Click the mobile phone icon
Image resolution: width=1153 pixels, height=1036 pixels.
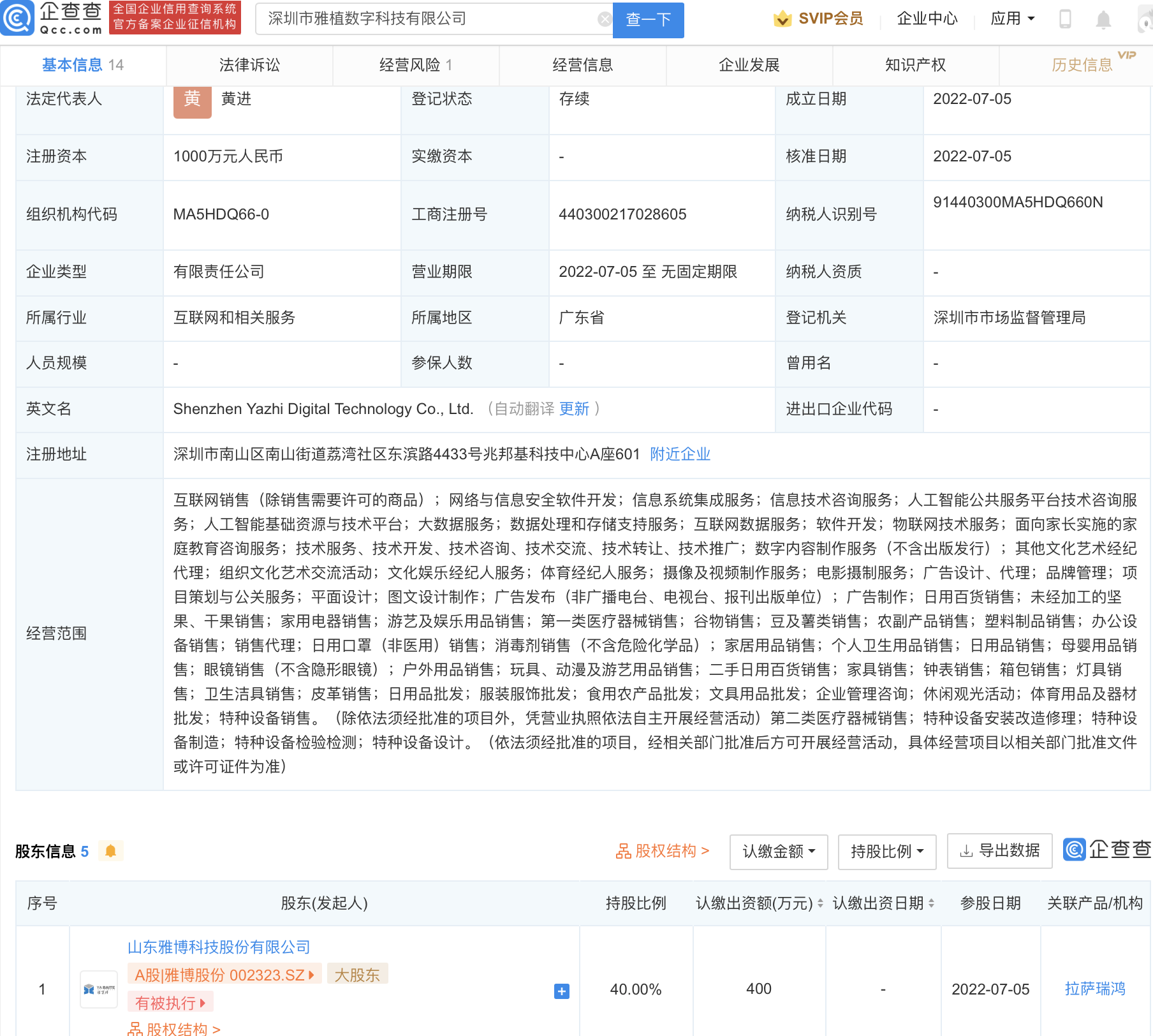tap(1065, 19)
